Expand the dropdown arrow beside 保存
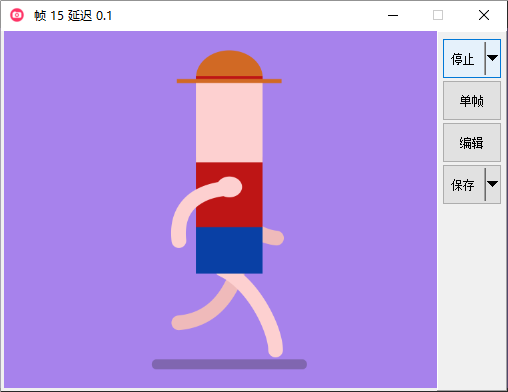This screenshot has height=392, width=508. tap(493, 184)
